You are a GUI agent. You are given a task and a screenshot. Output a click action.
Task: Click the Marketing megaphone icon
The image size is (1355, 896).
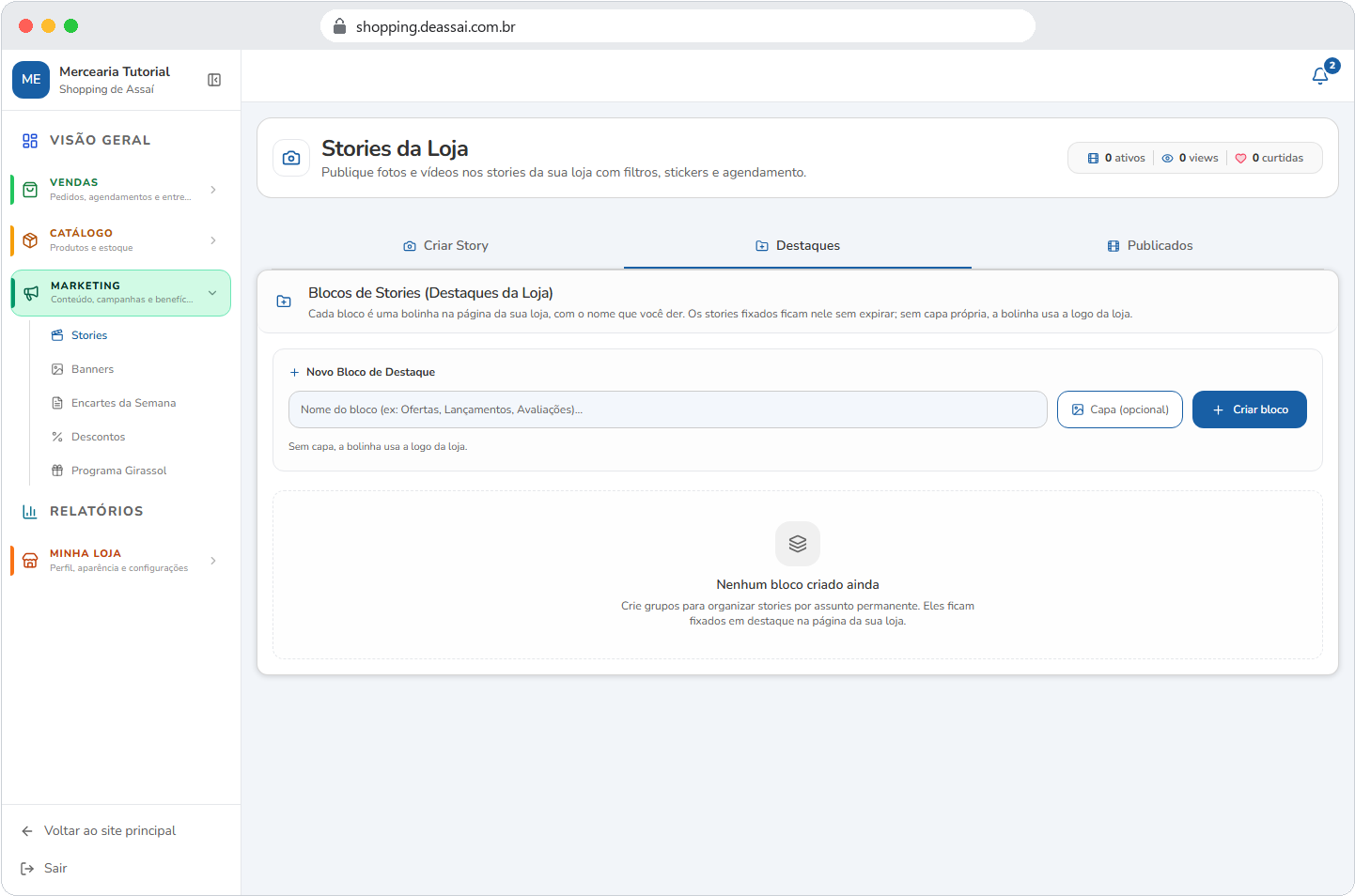coord(31,293)
